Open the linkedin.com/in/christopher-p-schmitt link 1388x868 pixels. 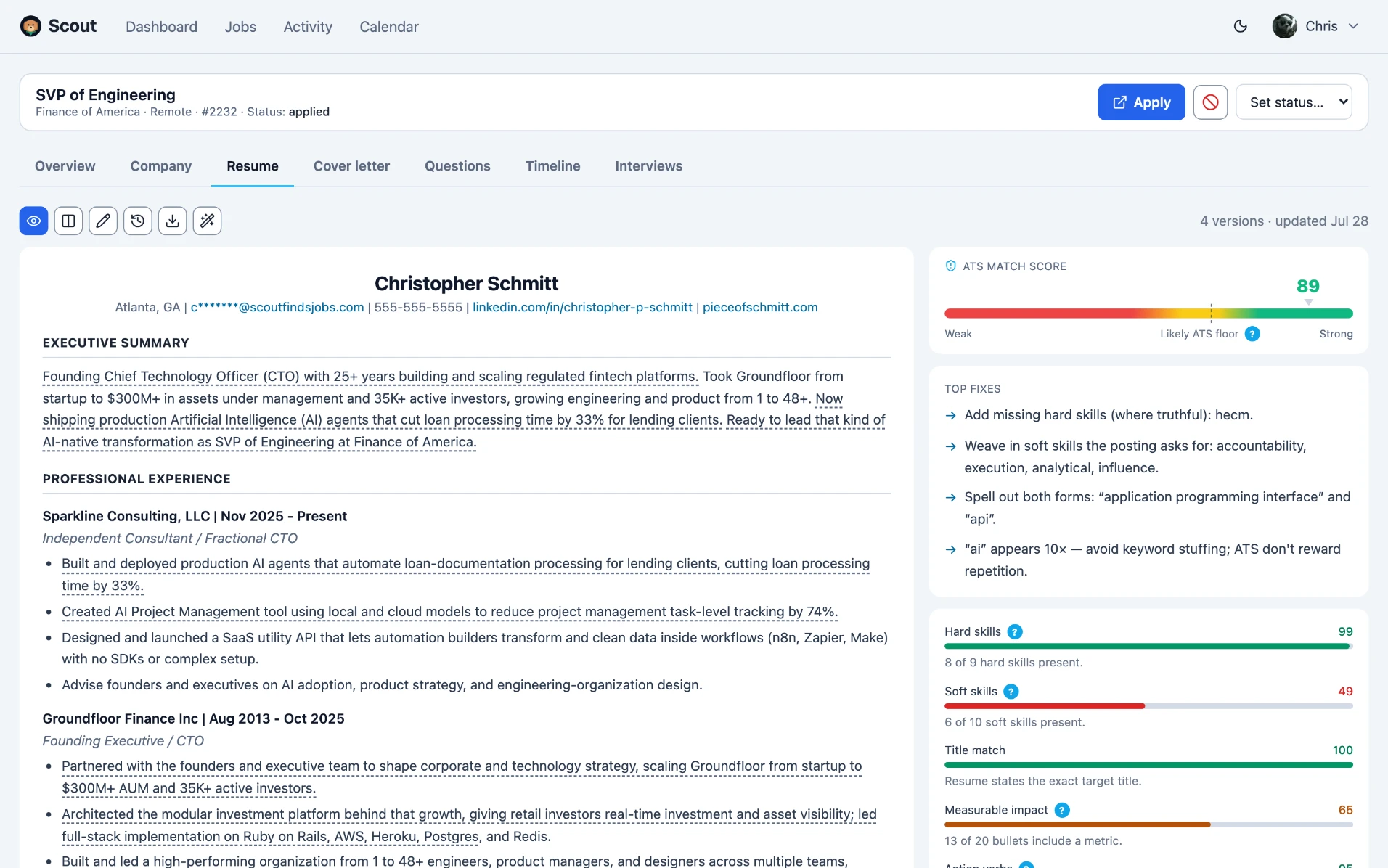click(x=582, y=307)
